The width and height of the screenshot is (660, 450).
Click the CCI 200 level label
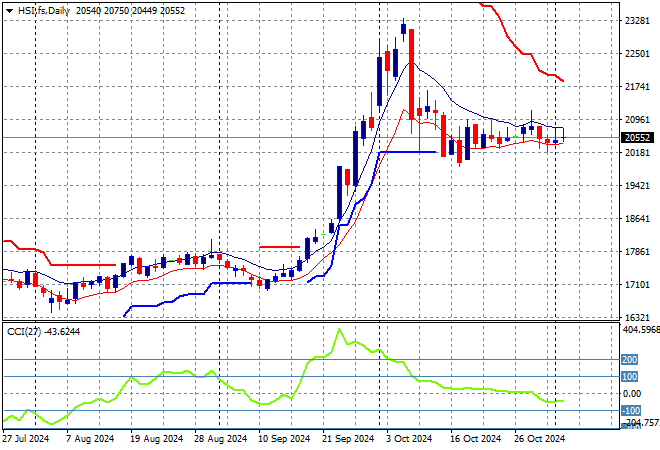coord(630,360)
